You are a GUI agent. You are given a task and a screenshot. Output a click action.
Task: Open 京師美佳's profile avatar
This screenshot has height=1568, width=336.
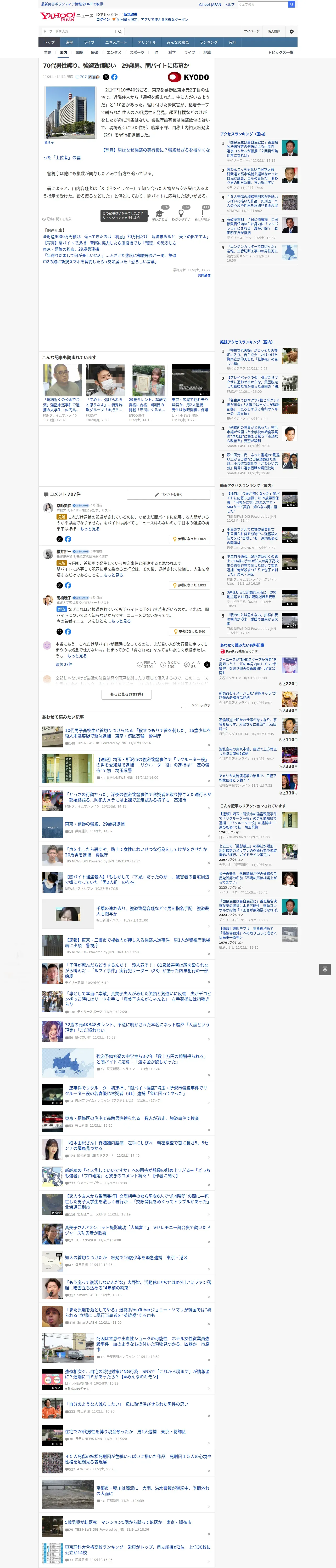pos(48,508)
